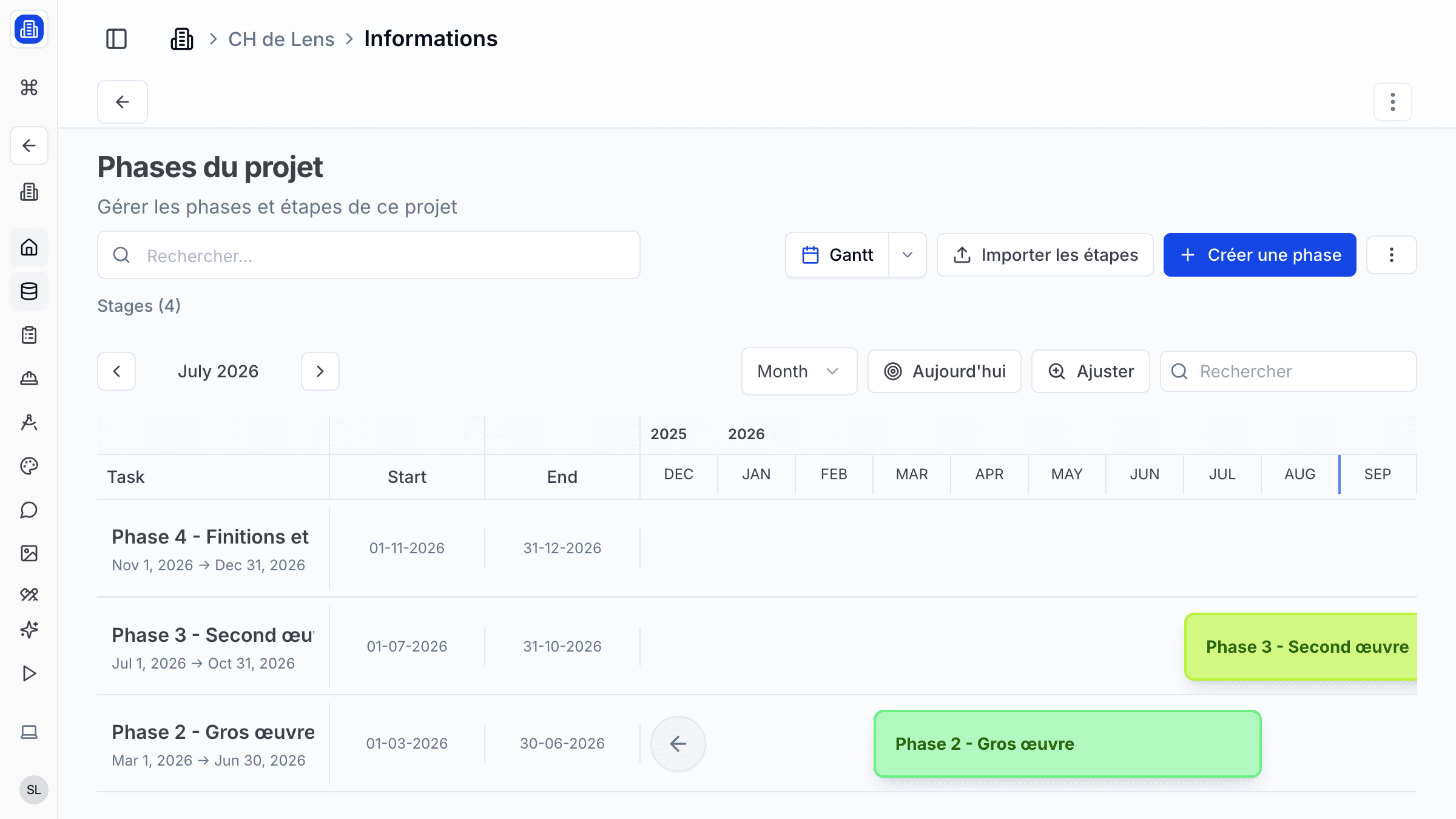Image resolution: width=1456 pixels, height=819 pixels.
Task: Open the color palette icon in sidebar
Action: pos(29,466)
